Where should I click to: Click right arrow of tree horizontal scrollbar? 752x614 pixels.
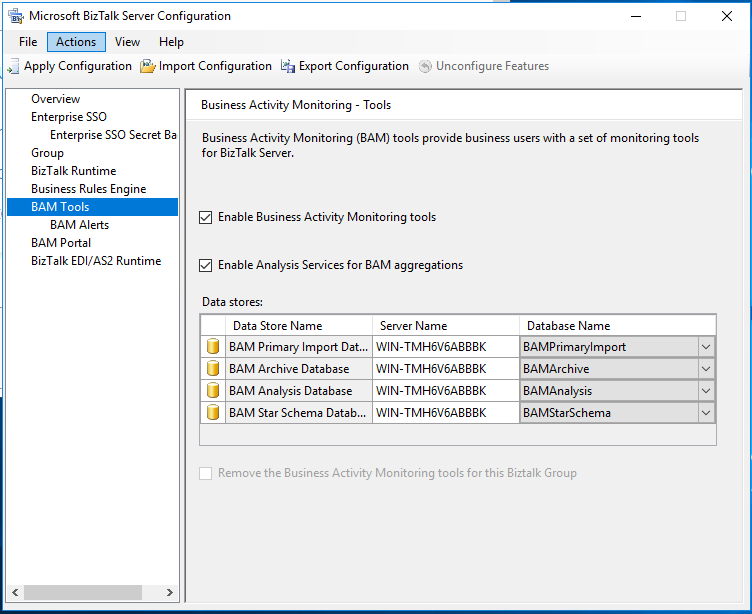pyautogui.click(x=169, y=592)
